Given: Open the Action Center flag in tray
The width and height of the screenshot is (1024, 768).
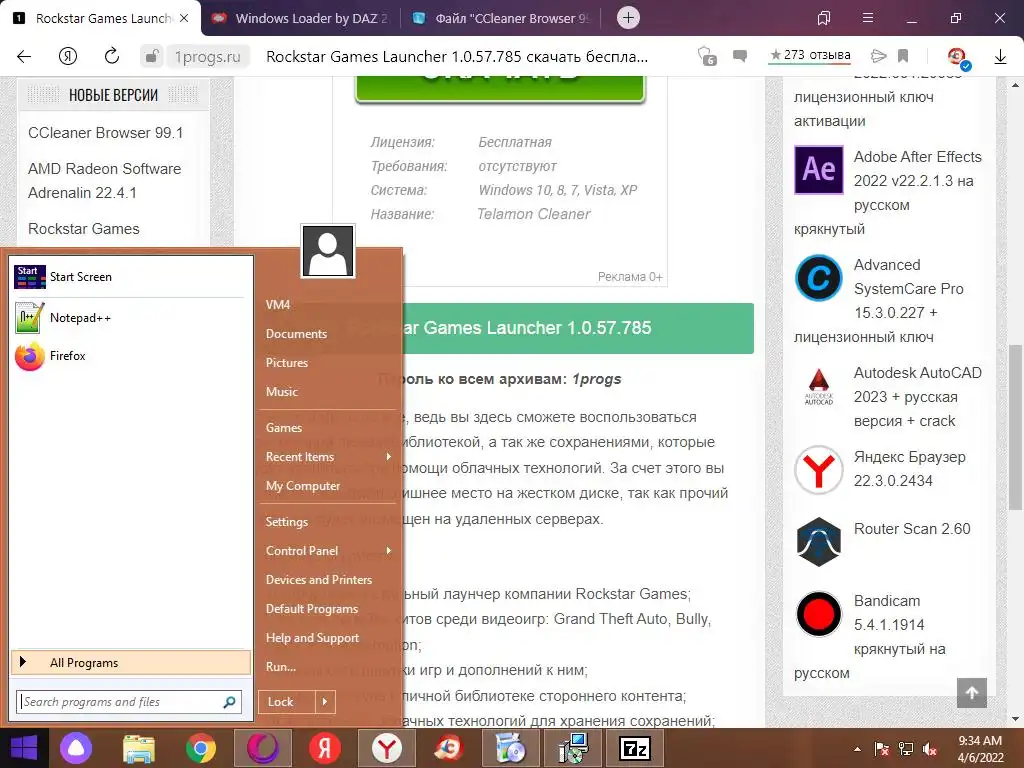Looking at the screenshot, I should [x=881, y=748].
